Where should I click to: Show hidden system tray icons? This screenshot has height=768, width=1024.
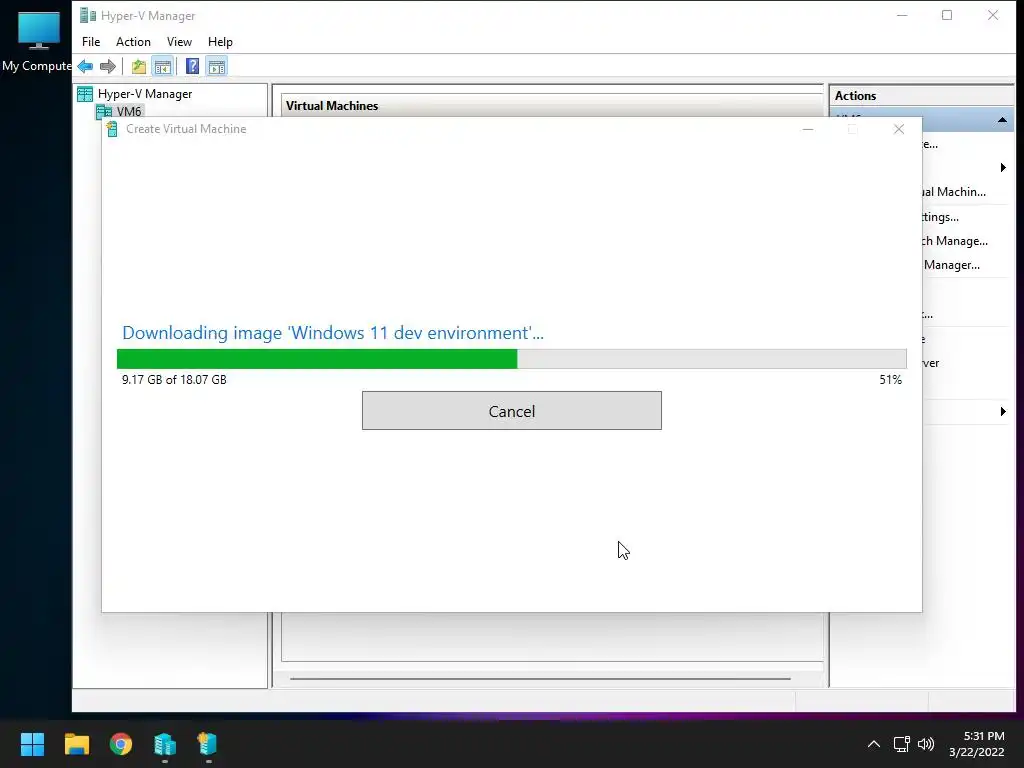[873, 744]
